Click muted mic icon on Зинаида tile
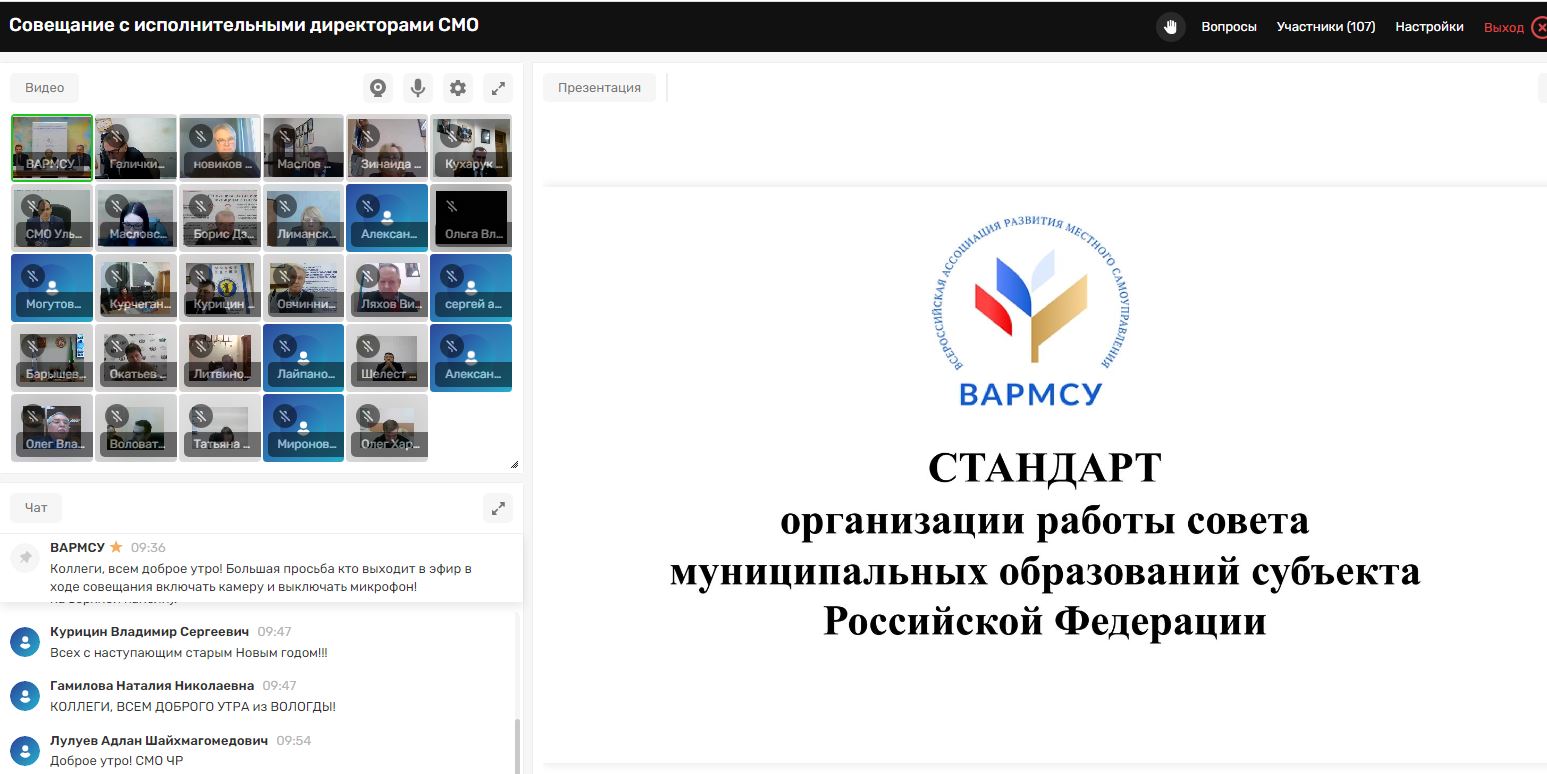The width and height of the screenshot is (1547, 774). point(369,136)
